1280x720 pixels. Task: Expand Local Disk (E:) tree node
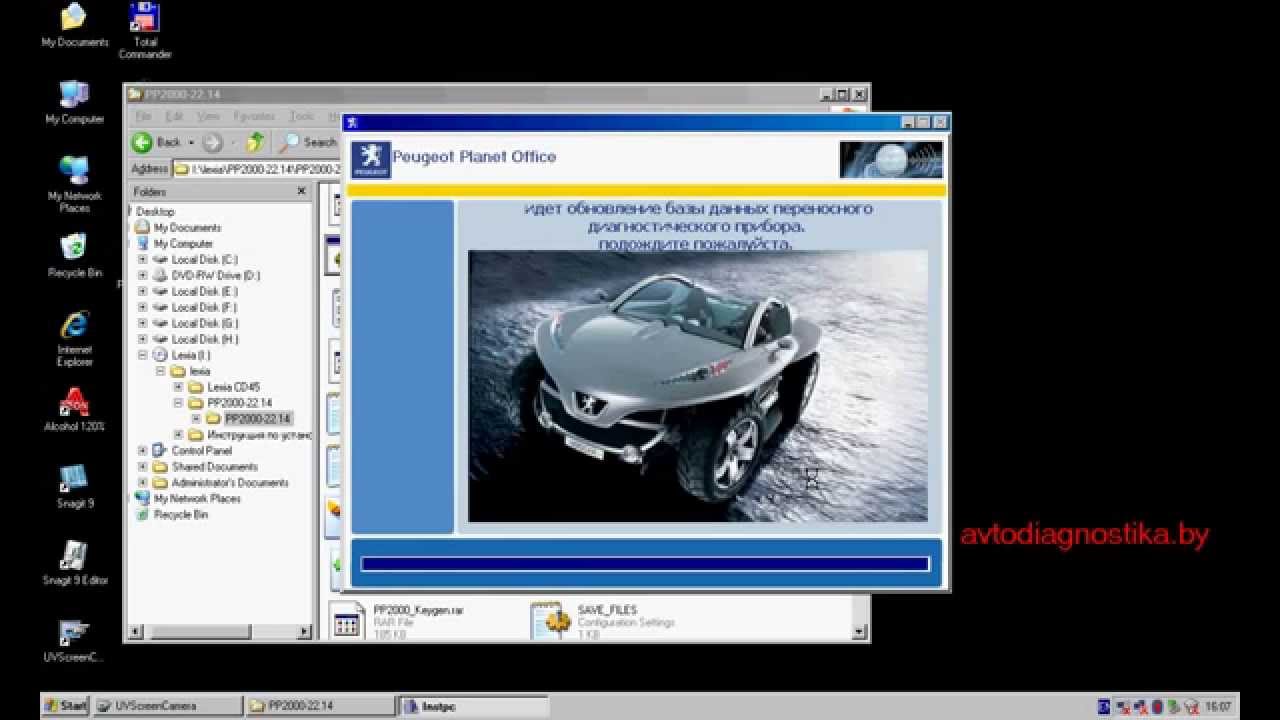(142, 291)
